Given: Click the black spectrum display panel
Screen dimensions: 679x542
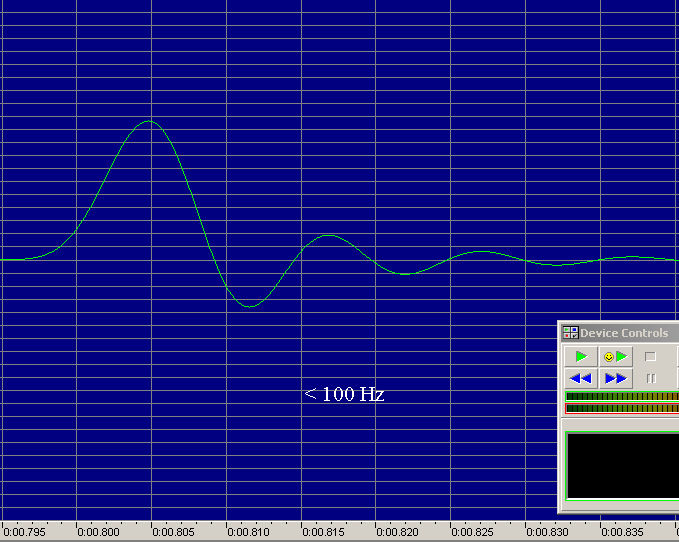Looking at the screenshot, I should tap(622, 465).
